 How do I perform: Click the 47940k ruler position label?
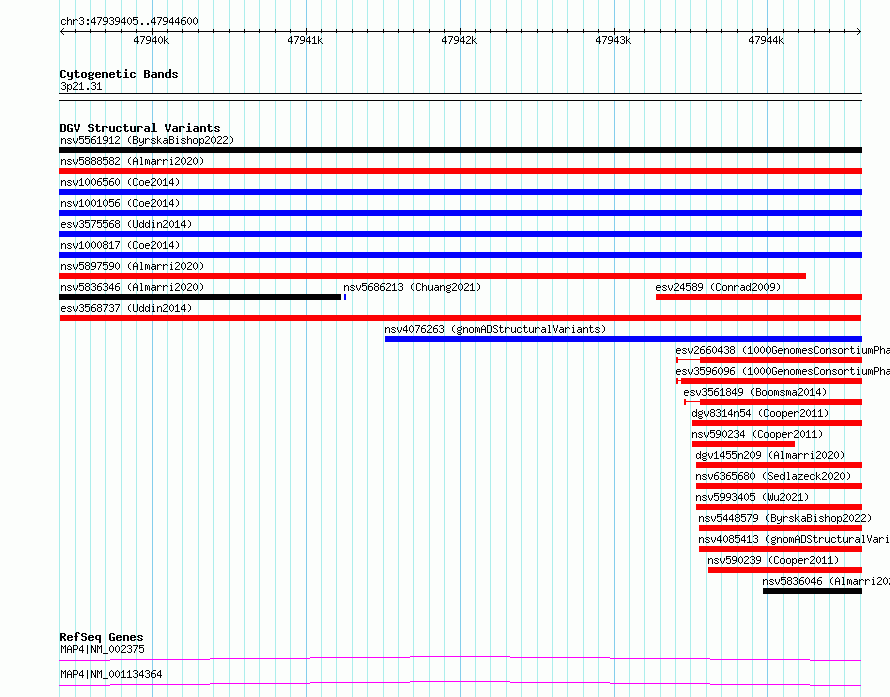[x=151, y=40]
